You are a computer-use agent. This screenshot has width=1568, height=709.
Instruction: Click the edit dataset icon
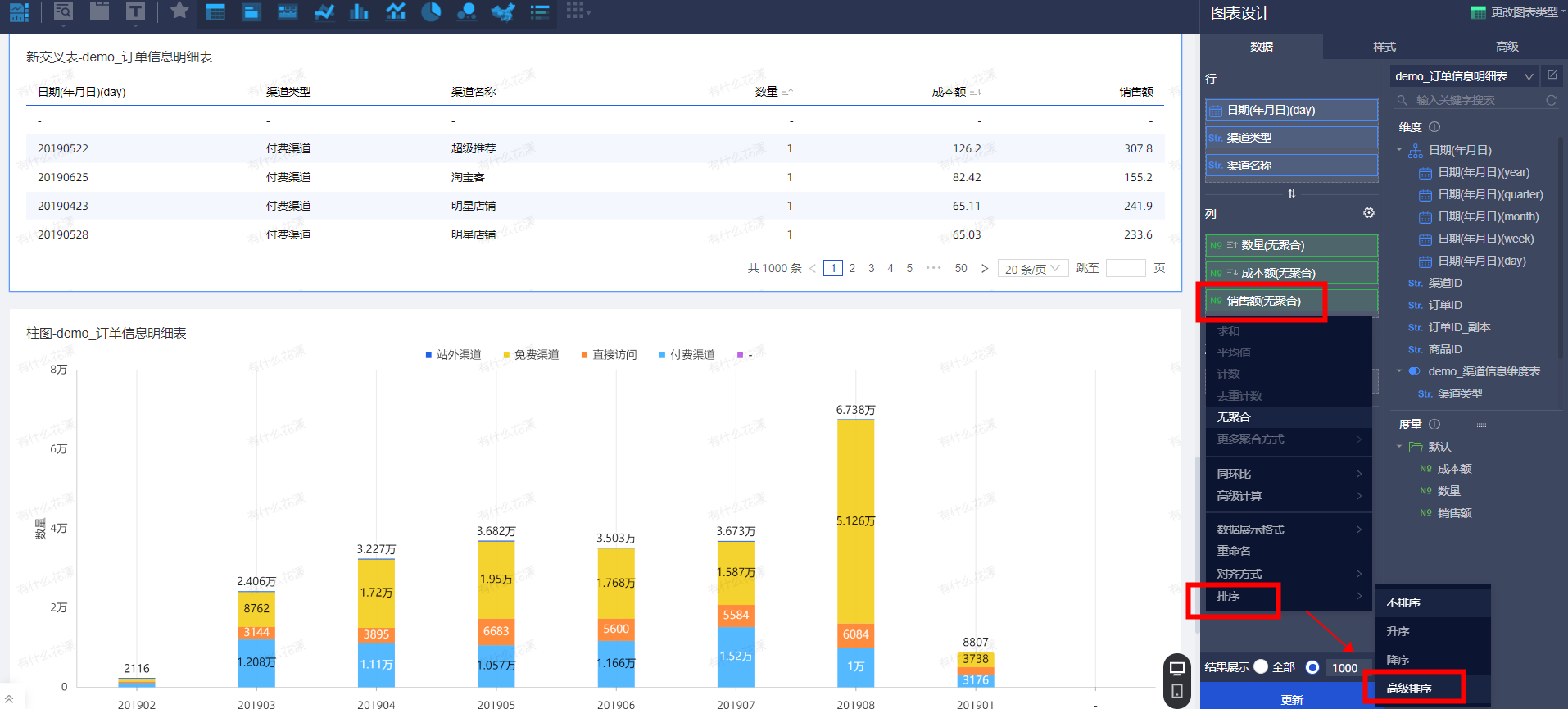[1552, 75]
